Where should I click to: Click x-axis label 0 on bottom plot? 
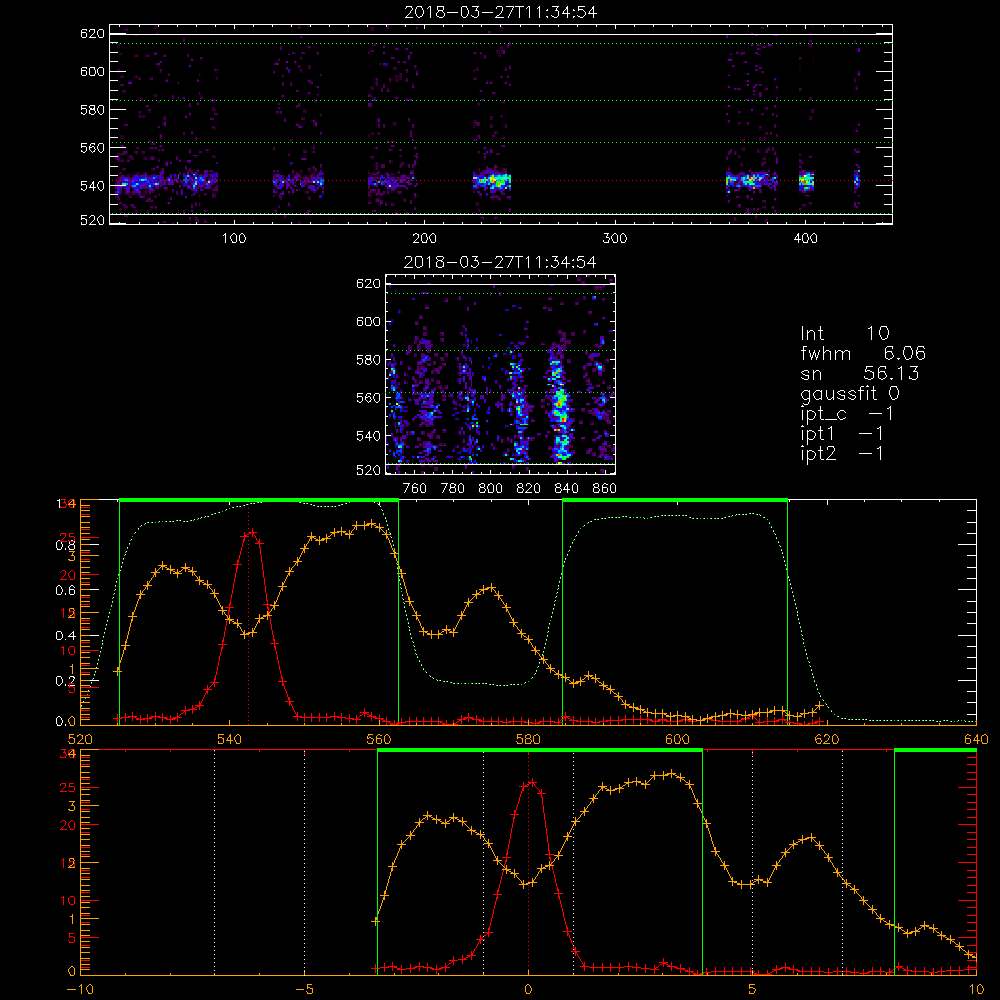coord(528,990)
